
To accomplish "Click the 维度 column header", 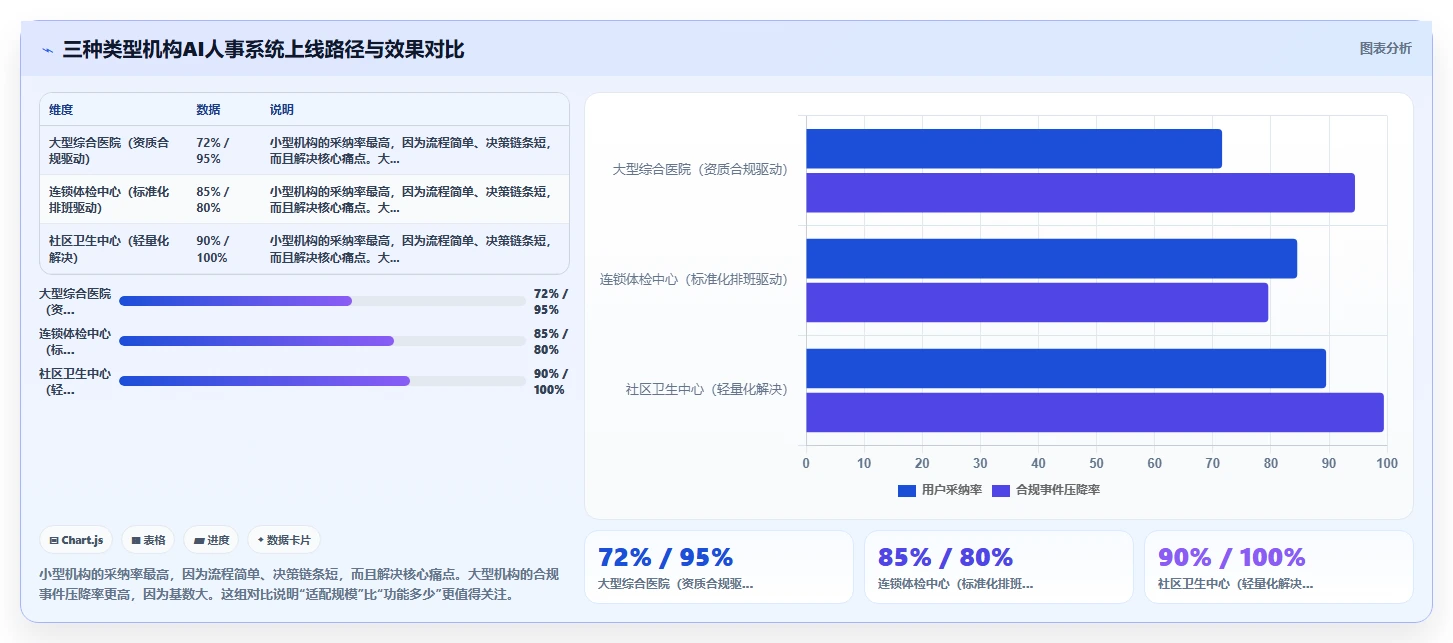I will [61, 110].
